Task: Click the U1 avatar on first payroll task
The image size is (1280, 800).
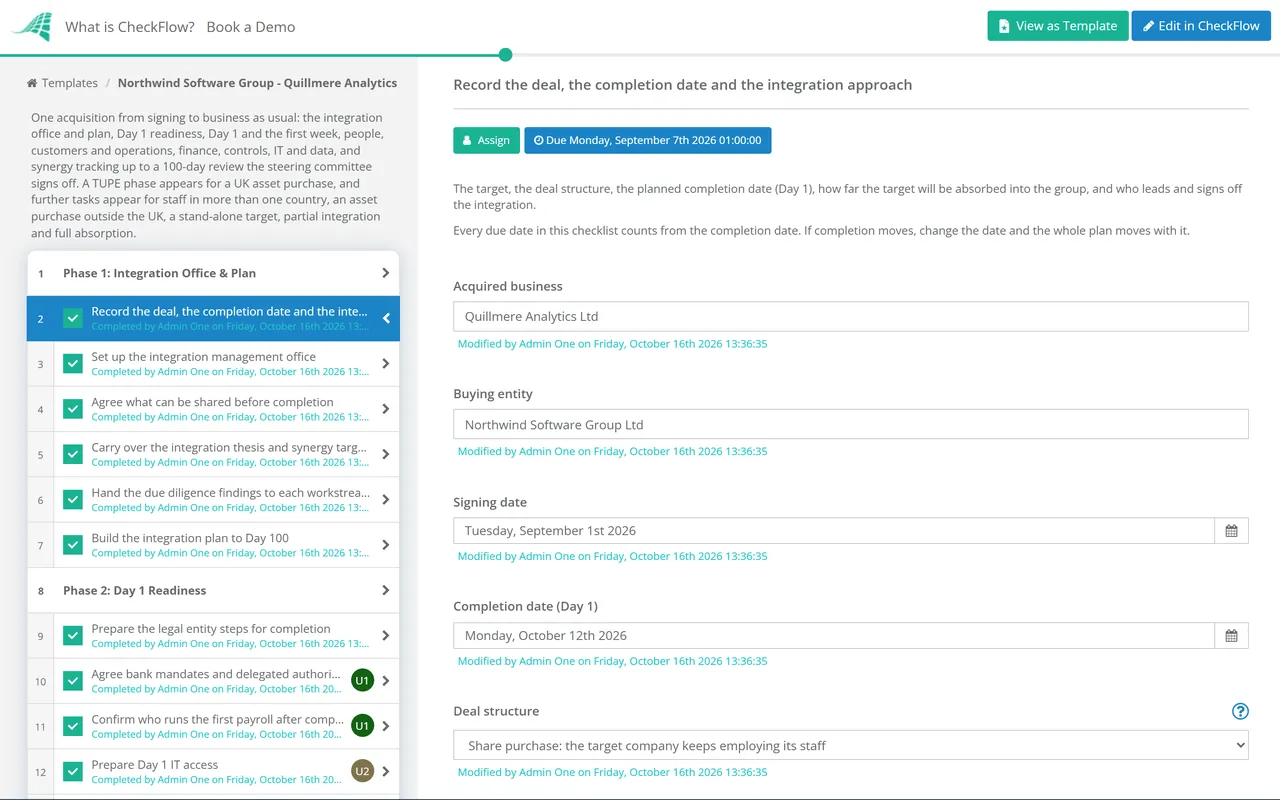Action: click(362, 726)
